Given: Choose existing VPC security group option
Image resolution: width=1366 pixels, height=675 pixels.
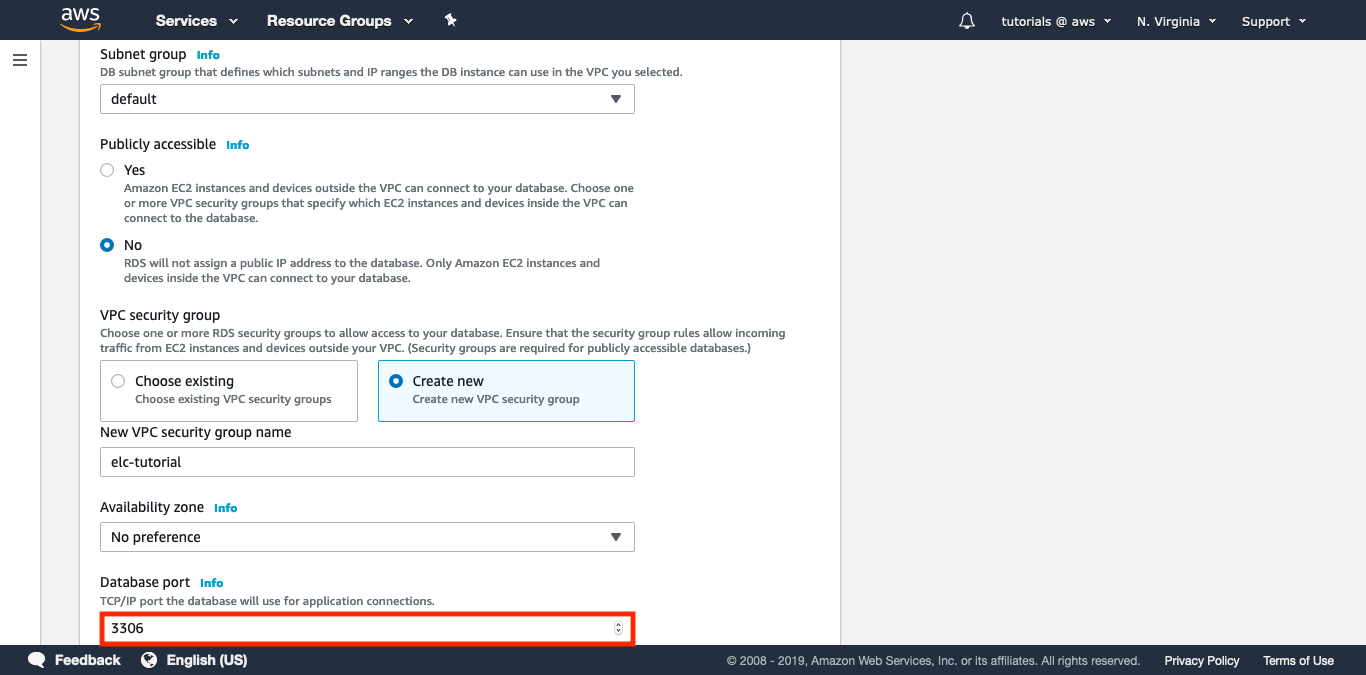Looking at the screenshot, I should tap(118, 381).
